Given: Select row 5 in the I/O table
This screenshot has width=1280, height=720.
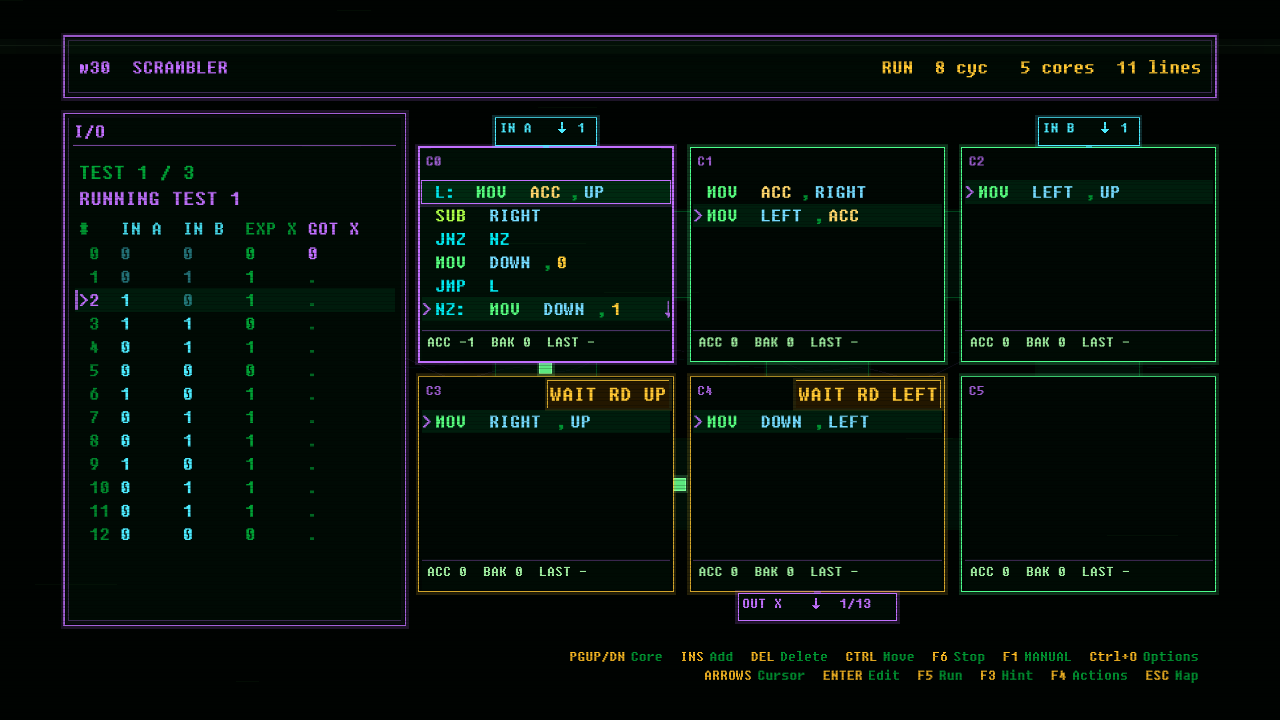Looking at the screenshot, I should tap(235, 371).
